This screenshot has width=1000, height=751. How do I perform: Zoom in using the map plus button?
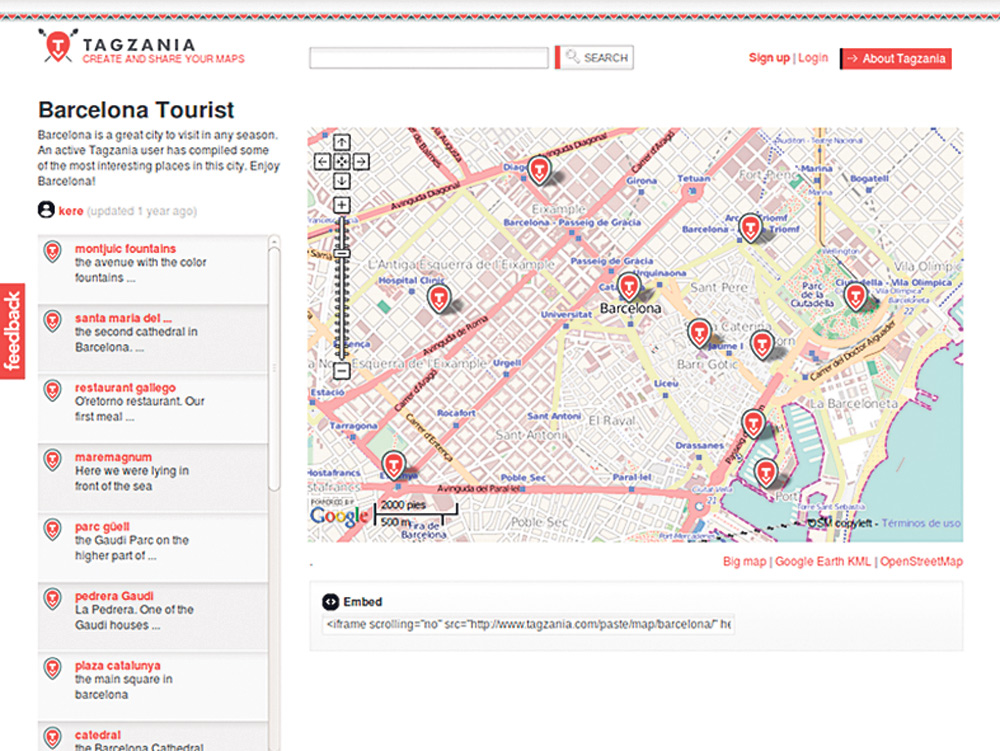point(341,205)
